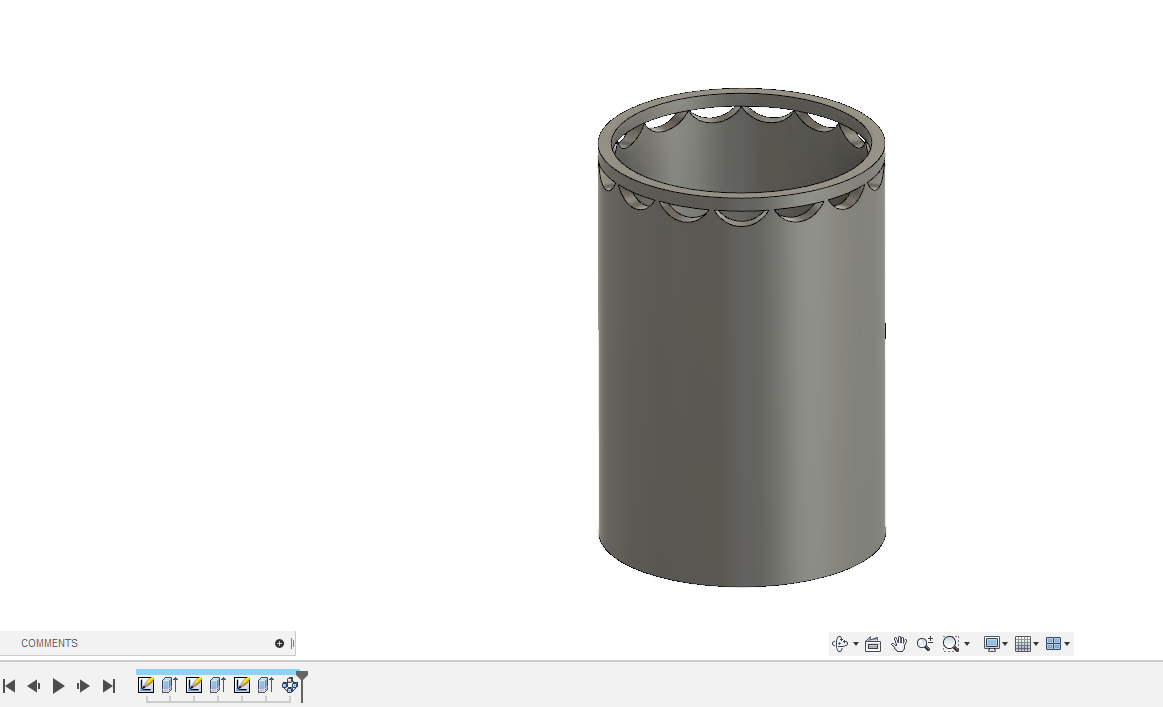This screenshot has width=1163, height=707.
Task: Expand the Grid and Snaps dropdown arrow
Action: coord(1036,644)
